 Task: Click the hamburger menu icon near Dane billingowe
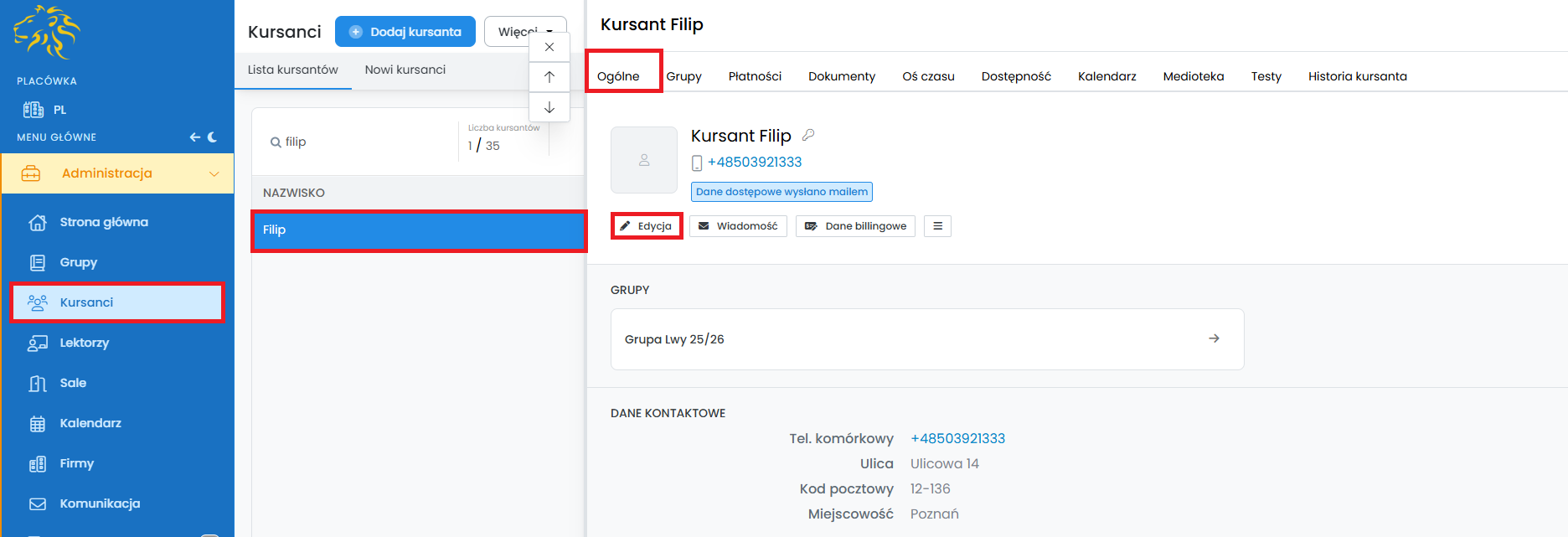pyautogui.click(x=937, y=226)
